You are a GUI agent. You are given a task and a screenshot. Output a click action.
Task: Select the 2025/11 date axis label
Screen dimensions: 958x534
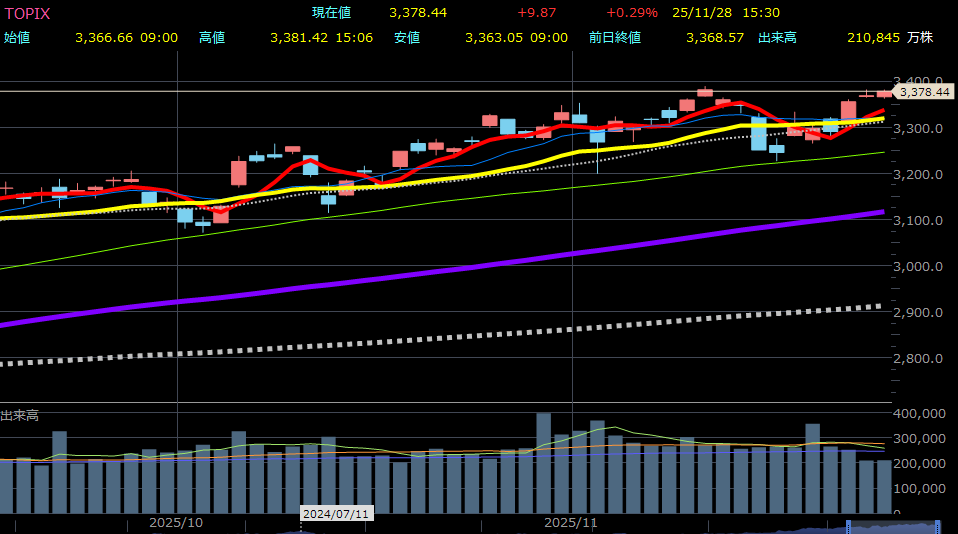point(570,523)
